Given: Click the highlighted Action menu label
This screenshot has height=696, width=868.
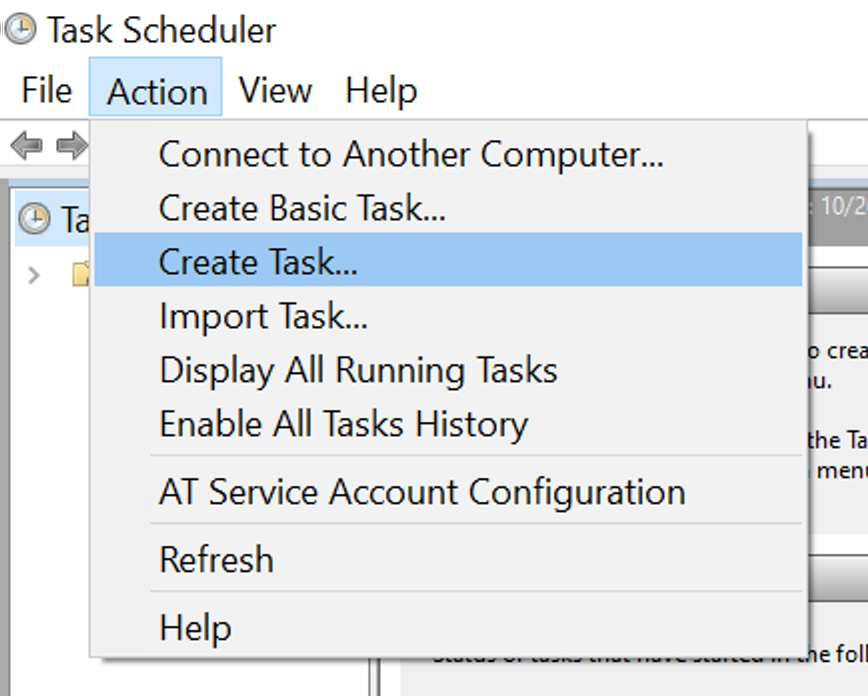Looking at the screenshot, I should point(156,89).
